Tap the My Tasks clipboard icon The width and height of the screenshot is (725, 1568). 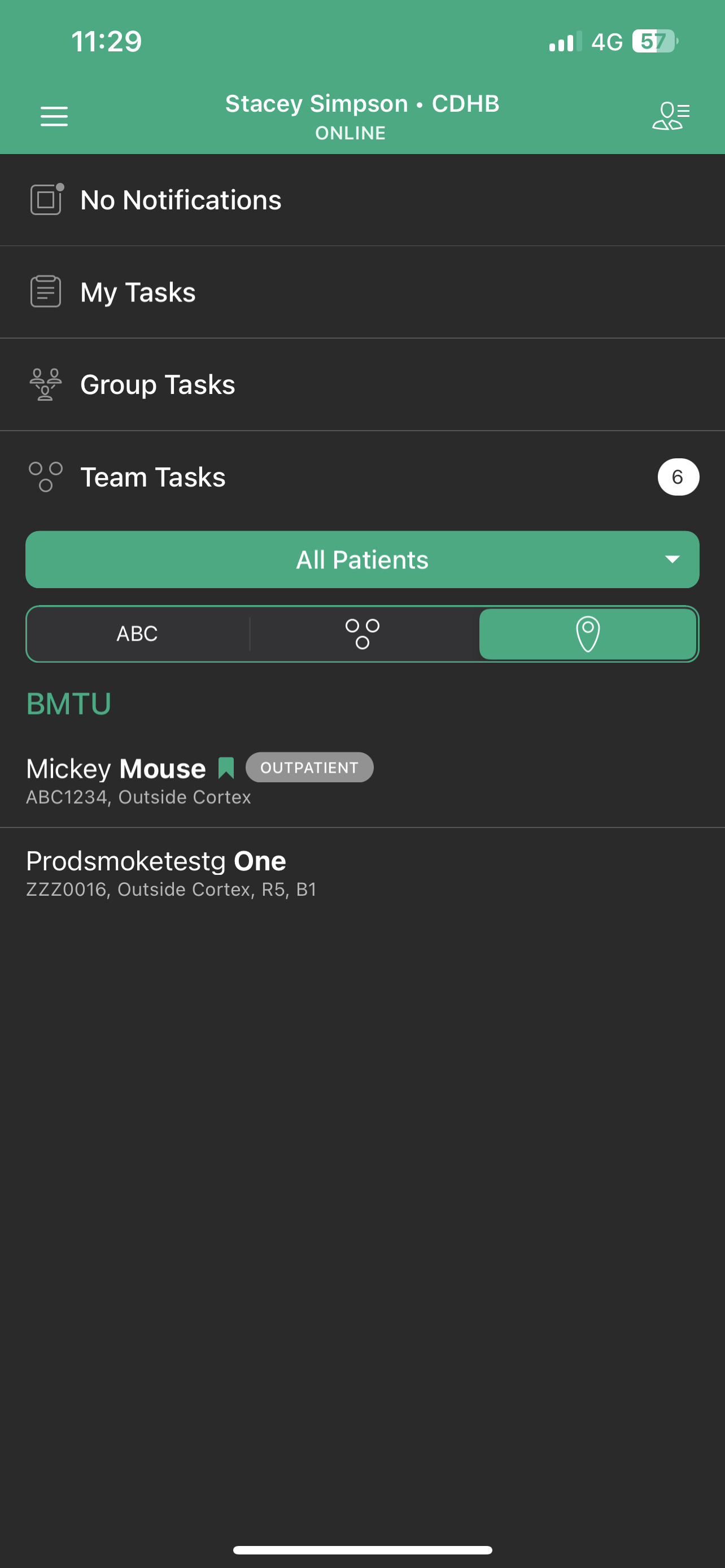pos(46,292)
